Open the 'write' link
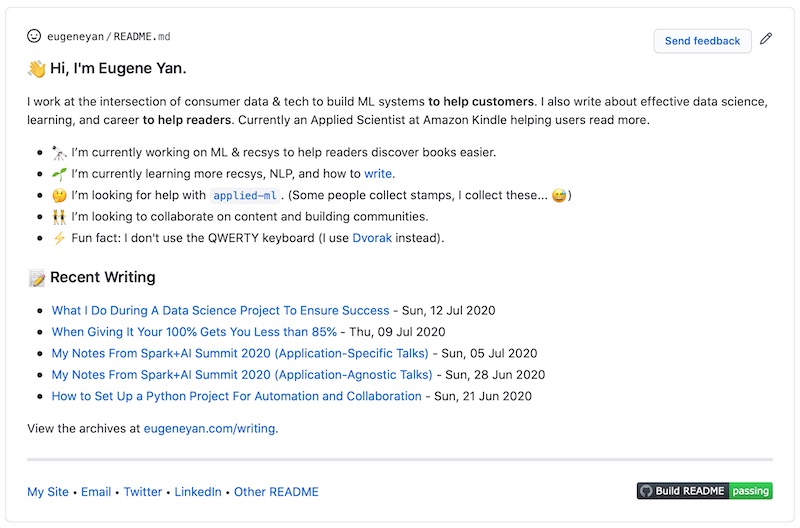Viewport: 800px width, 528px height. click(378, 174)
